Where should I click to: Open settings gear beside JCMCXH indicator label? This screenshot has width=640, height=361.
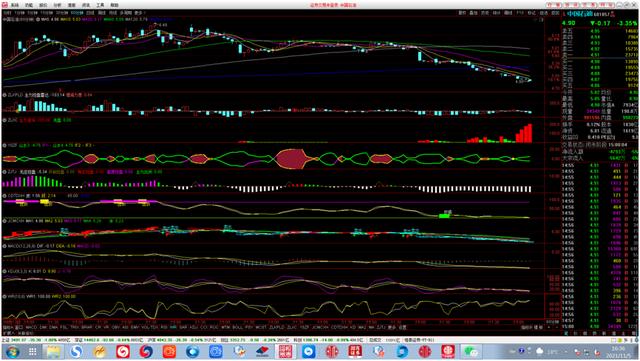click(x=4, y=221)
